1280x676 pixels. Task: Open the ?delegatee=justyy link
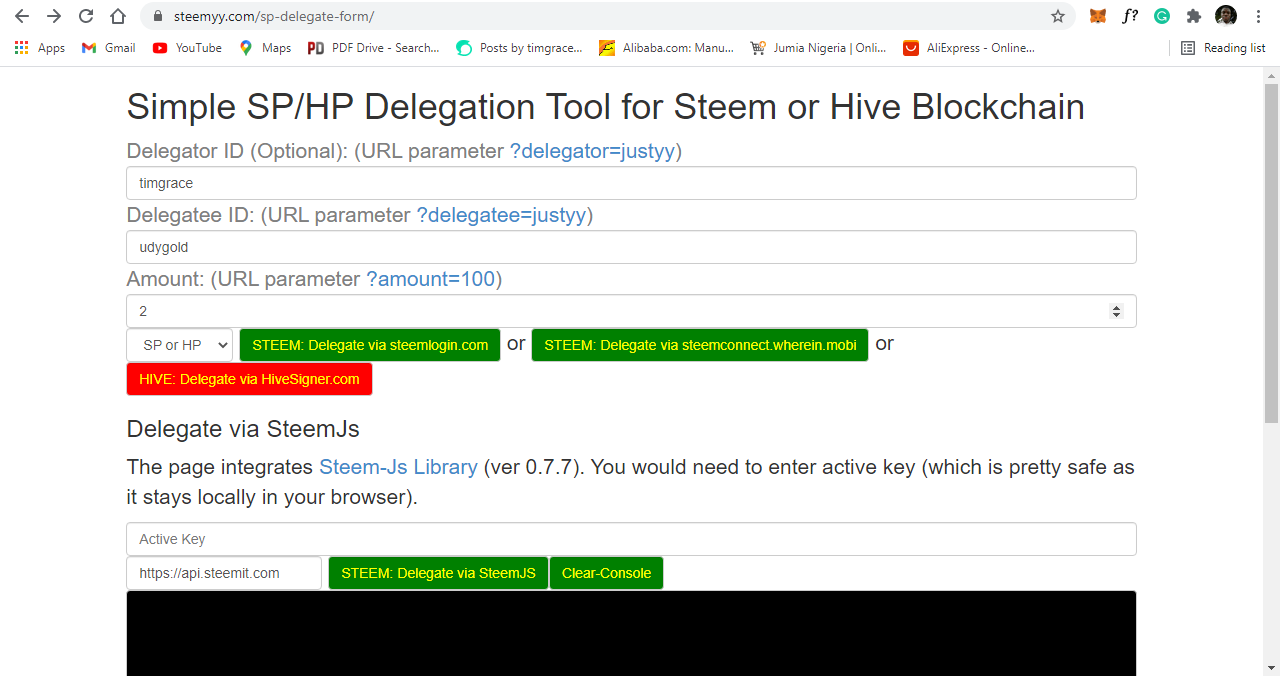[x=501, y=215]
